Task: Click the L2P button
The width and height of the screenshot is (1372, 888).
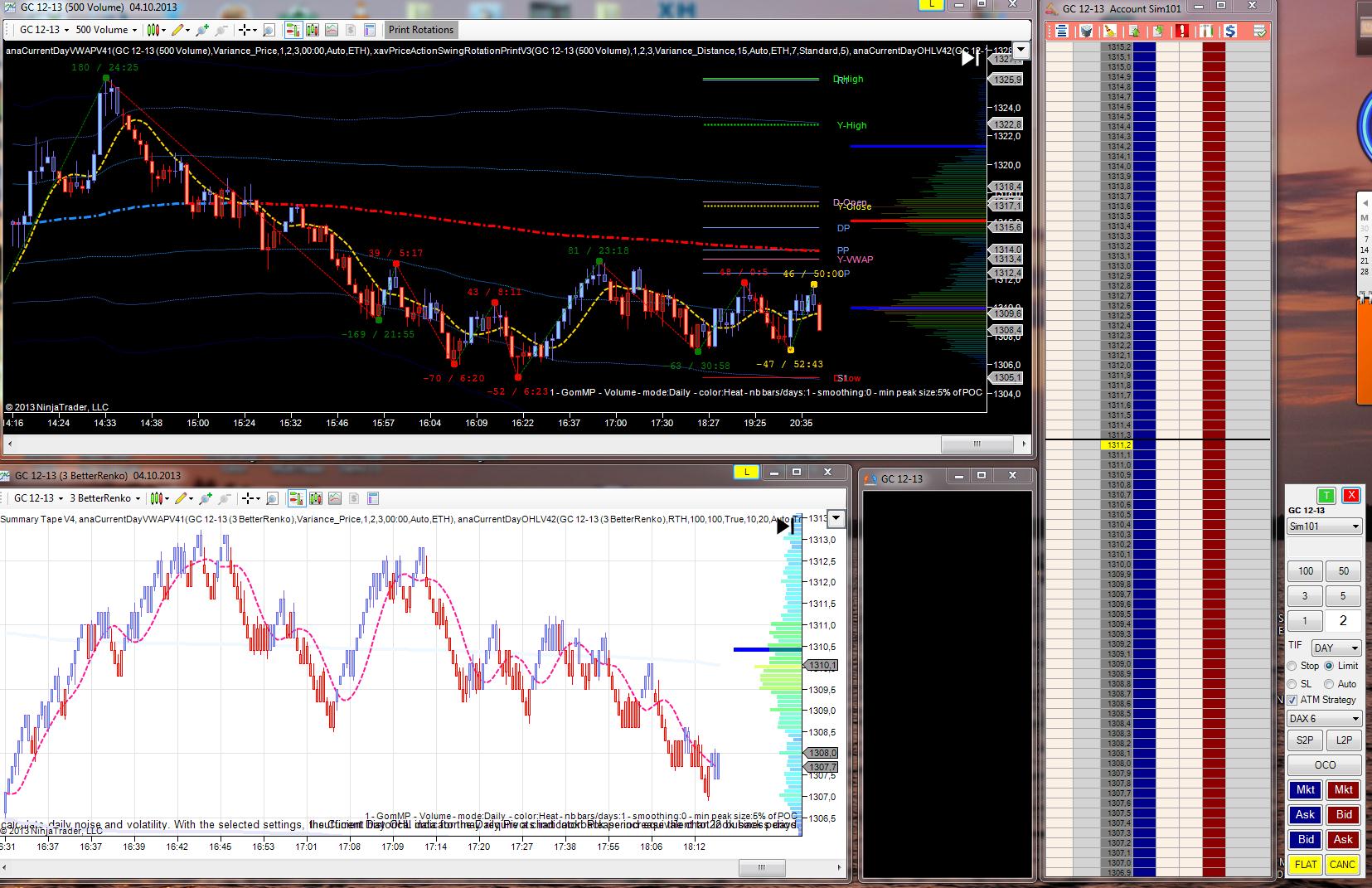Action: click(x=1344, y=740)
